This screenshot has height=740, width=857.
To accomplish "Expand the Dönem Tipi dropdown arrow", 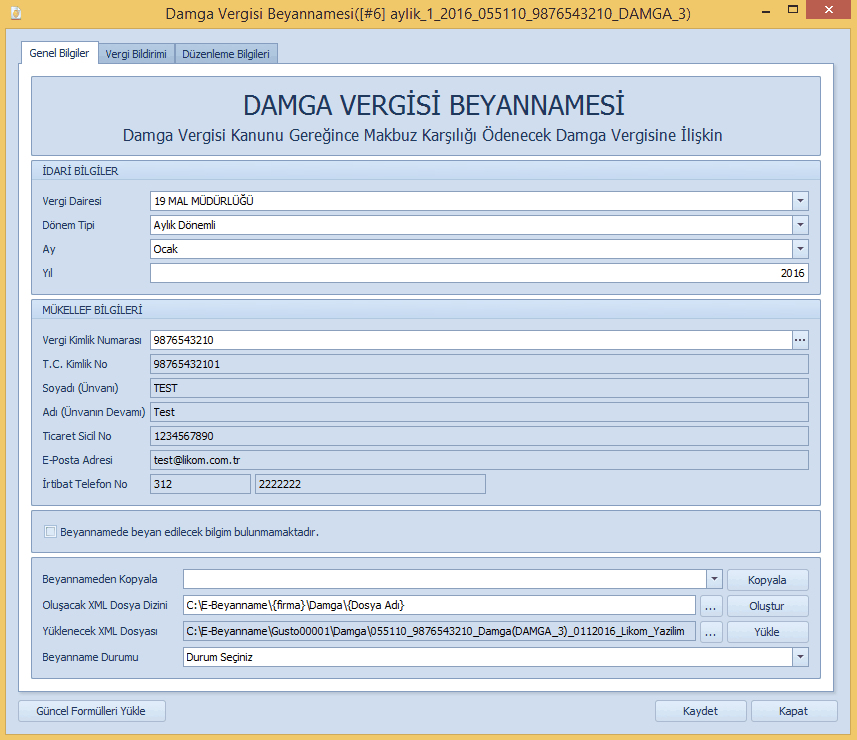I will click(x=800, y=225).
